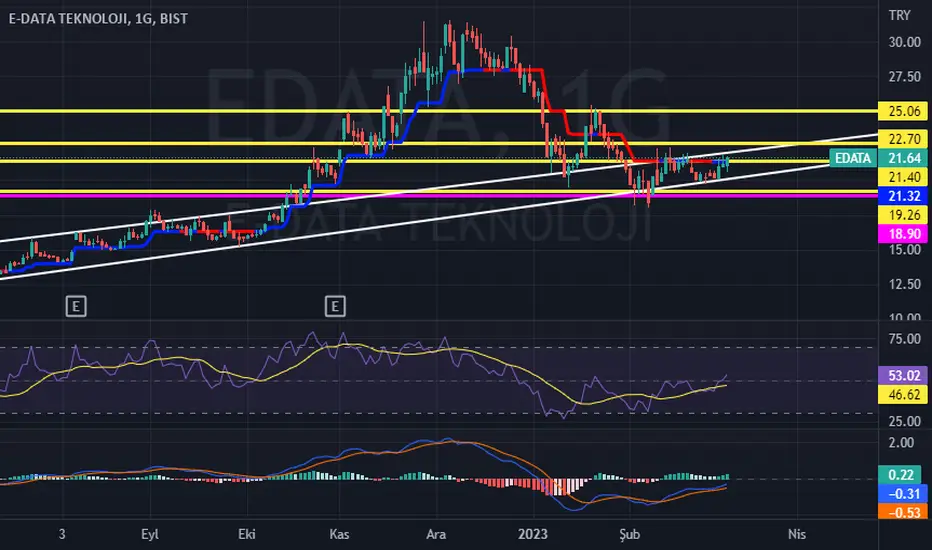
Task: Click the 2.00 MACD axis tick
Action: (x=901, y=442)
